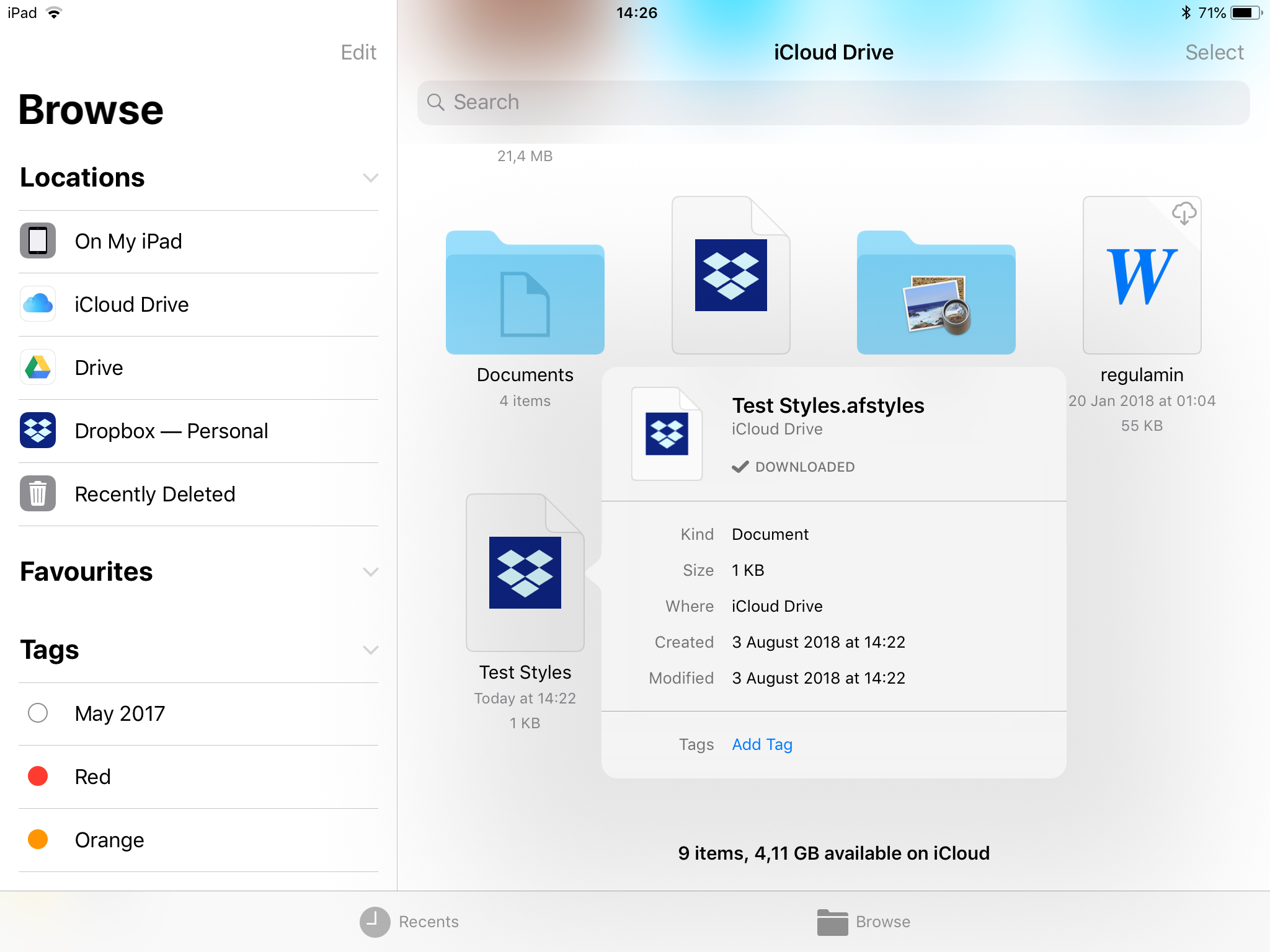
Task: Select the Red tag color dot
Action: 38,776
